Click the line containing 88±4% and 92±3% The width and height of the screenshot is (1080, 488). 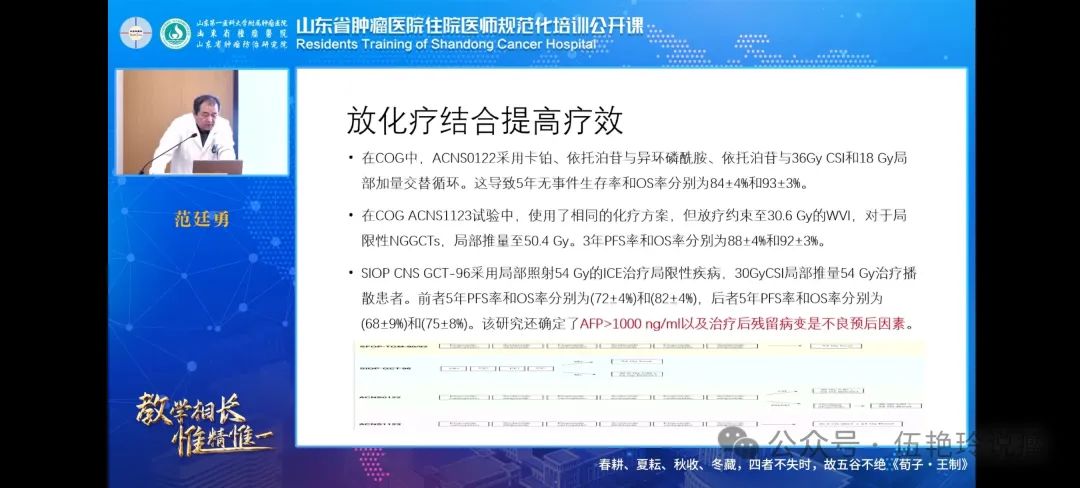tap(593, 242)
